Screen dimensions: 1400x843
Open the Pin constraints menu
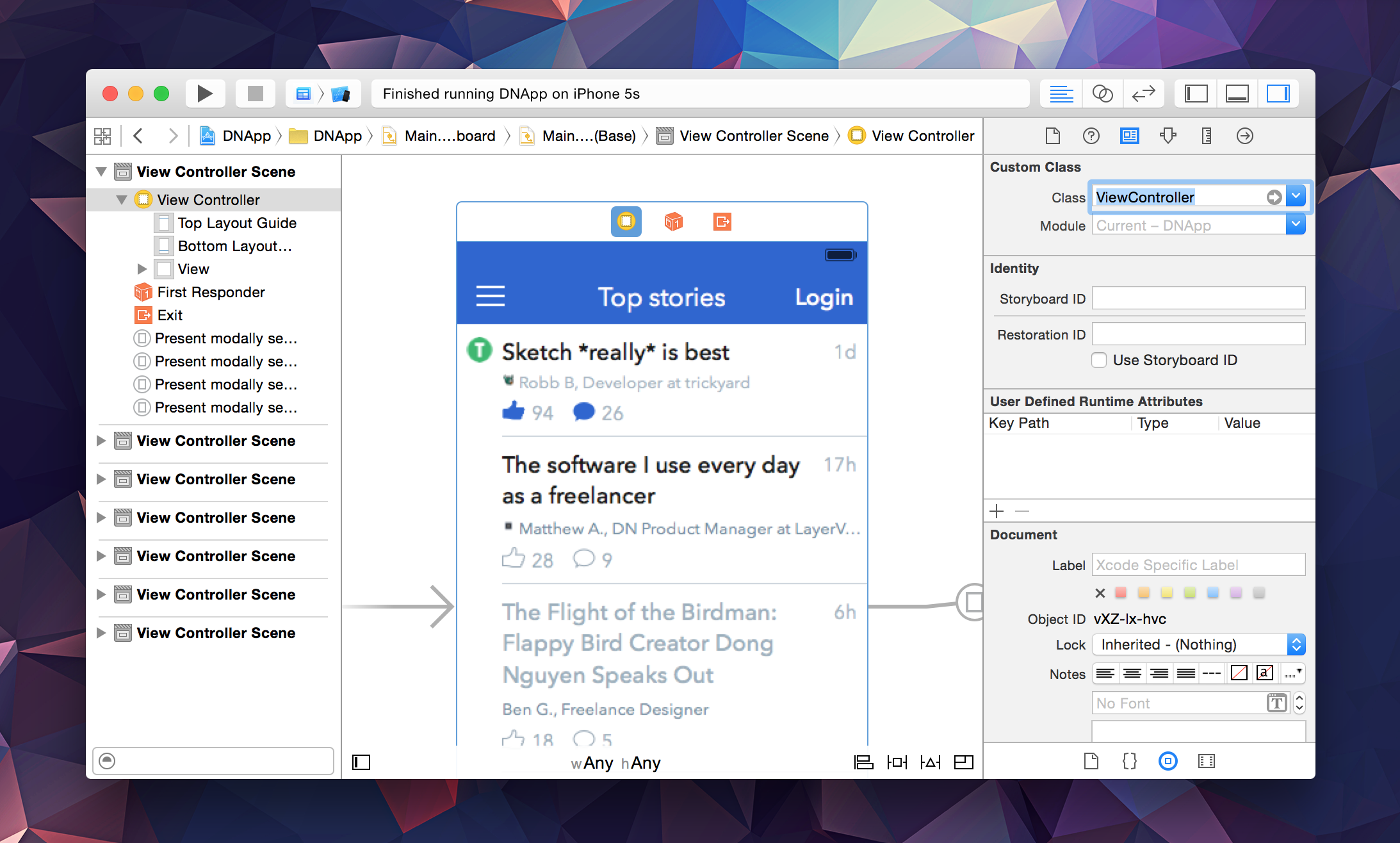click(x=897, y=762)
